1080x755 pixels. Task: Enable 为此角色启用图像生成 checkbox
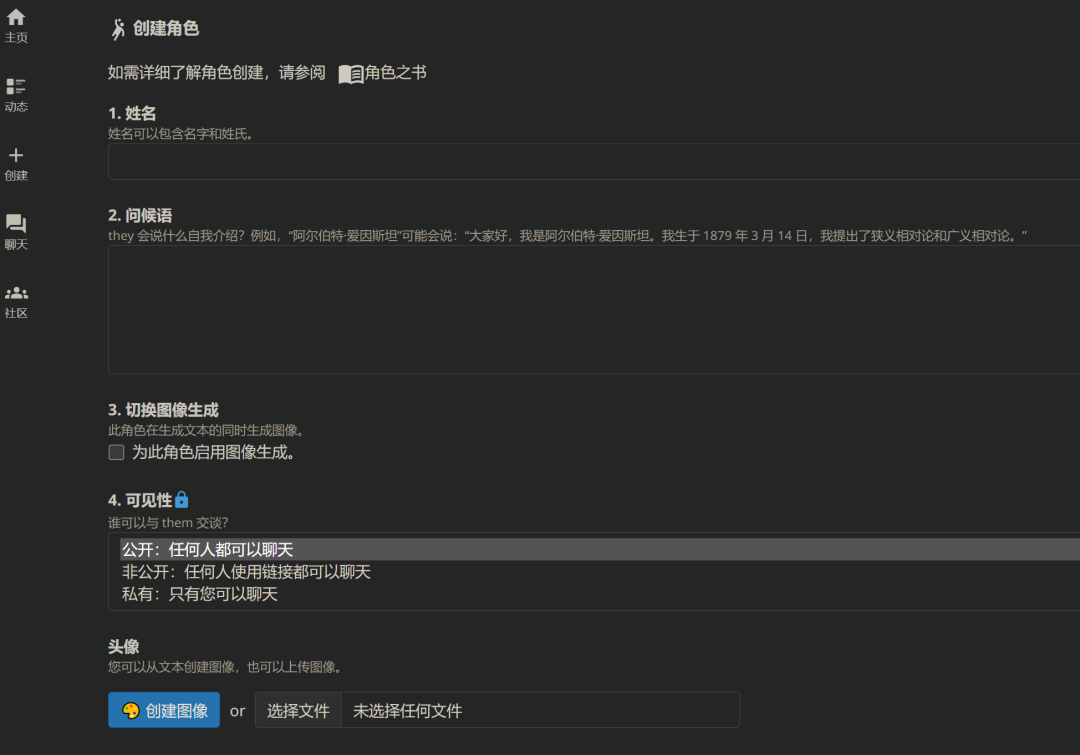pos(116,452)
